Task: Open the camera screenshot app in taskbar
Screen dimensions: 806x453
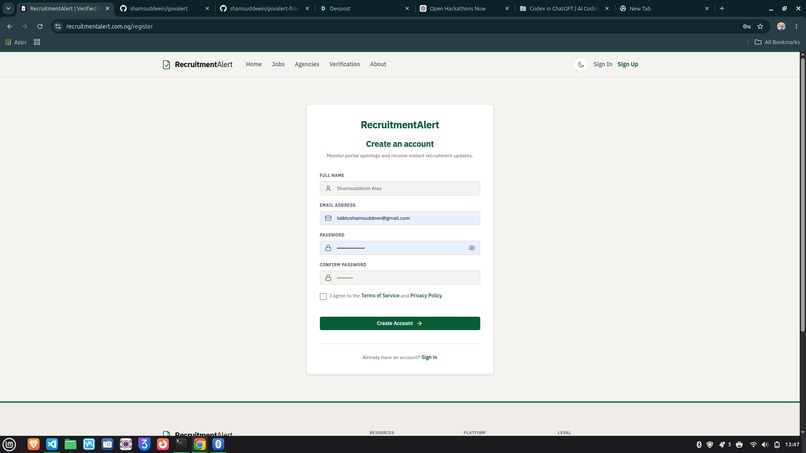Action: (x=107, y=444)
